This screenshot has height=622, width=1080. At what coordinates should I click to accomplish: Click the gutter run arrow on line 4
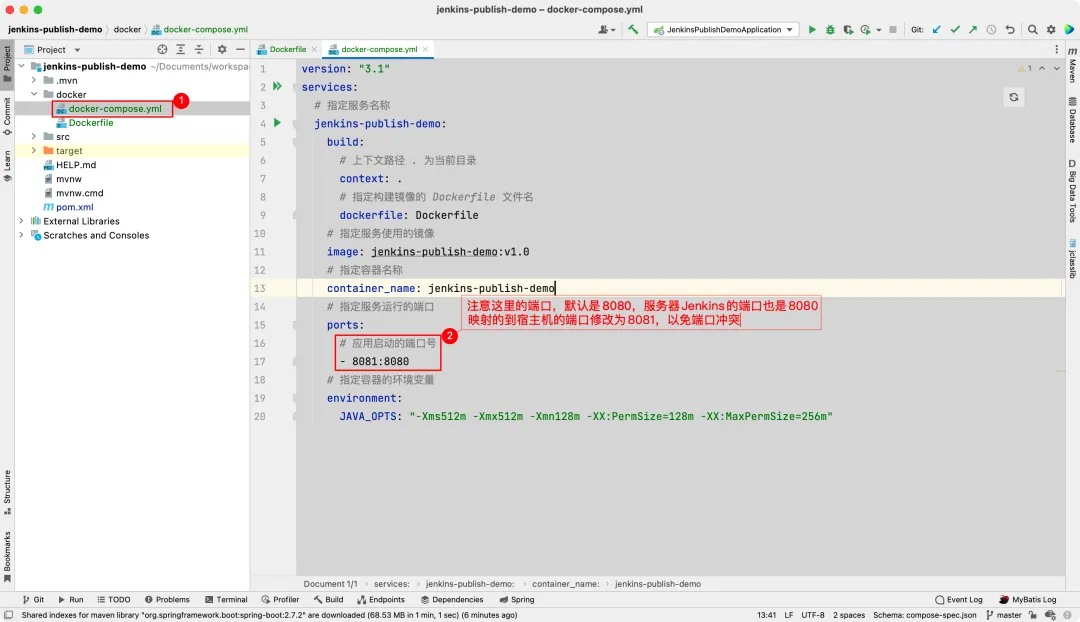(x=277, y=123)
